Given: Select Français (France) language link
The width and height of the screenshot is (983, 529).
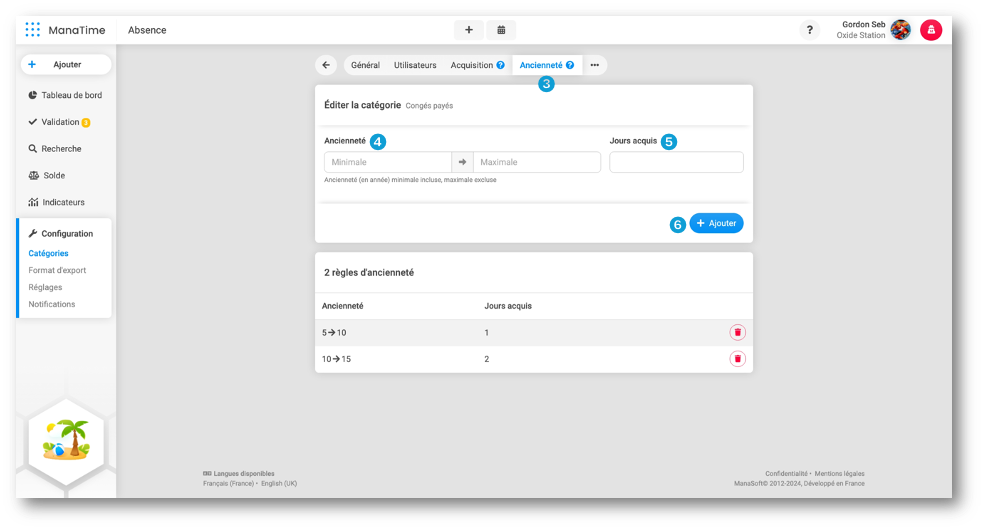Looking at the screenshot, I should click(228, 483).
